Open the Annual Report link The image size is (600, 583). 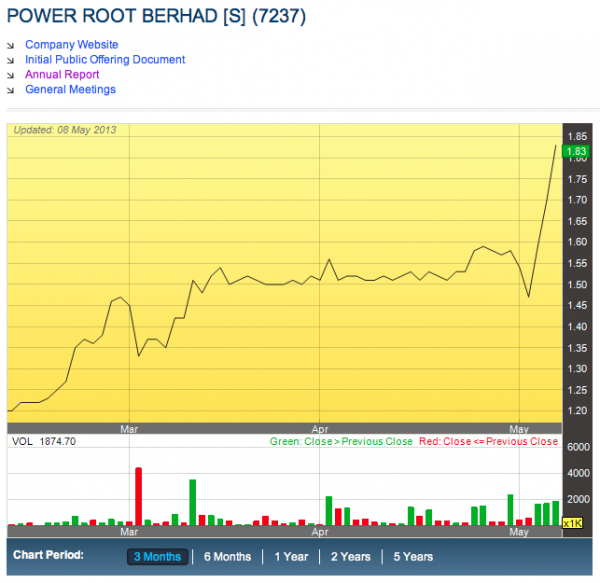62,75
